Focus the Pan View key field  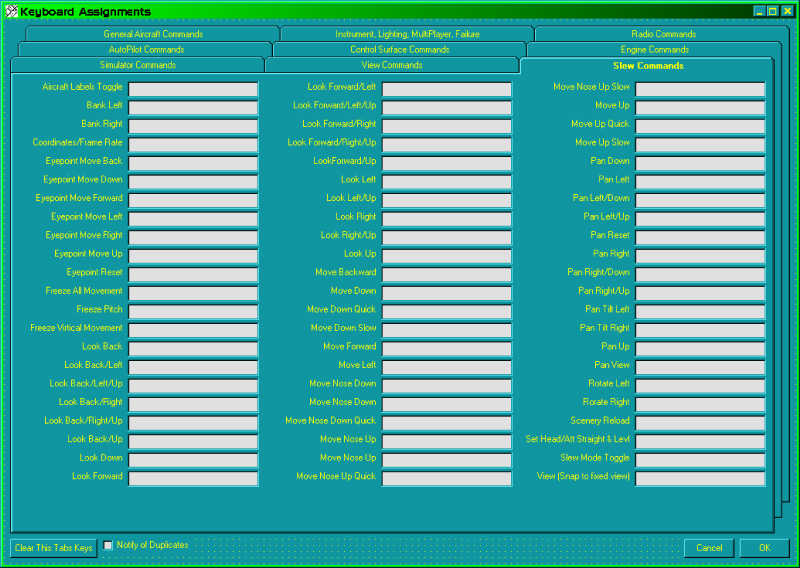pyautogui.click(x=700, y=367)
